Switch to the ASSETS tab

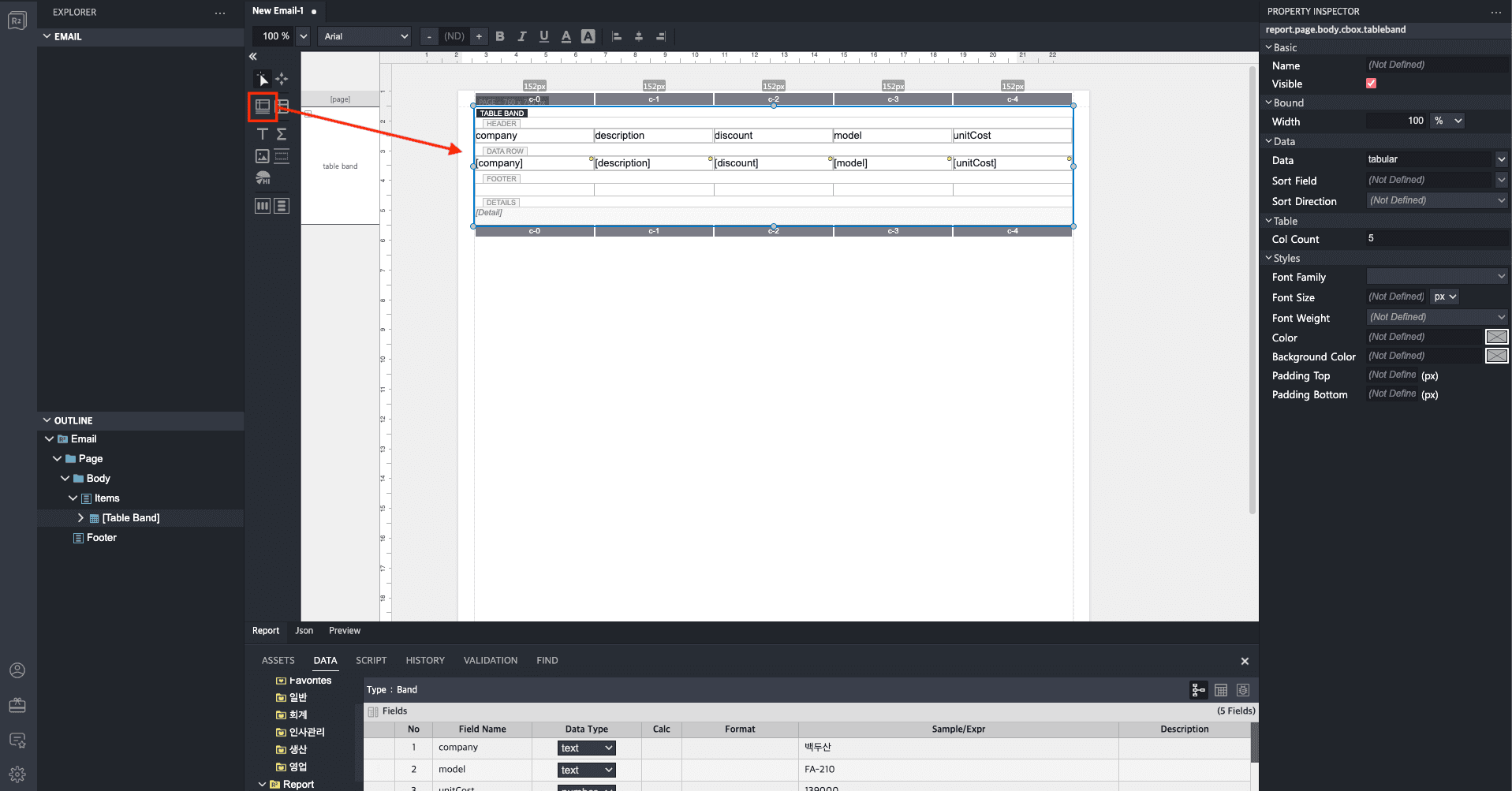click(x=278, y=660)
